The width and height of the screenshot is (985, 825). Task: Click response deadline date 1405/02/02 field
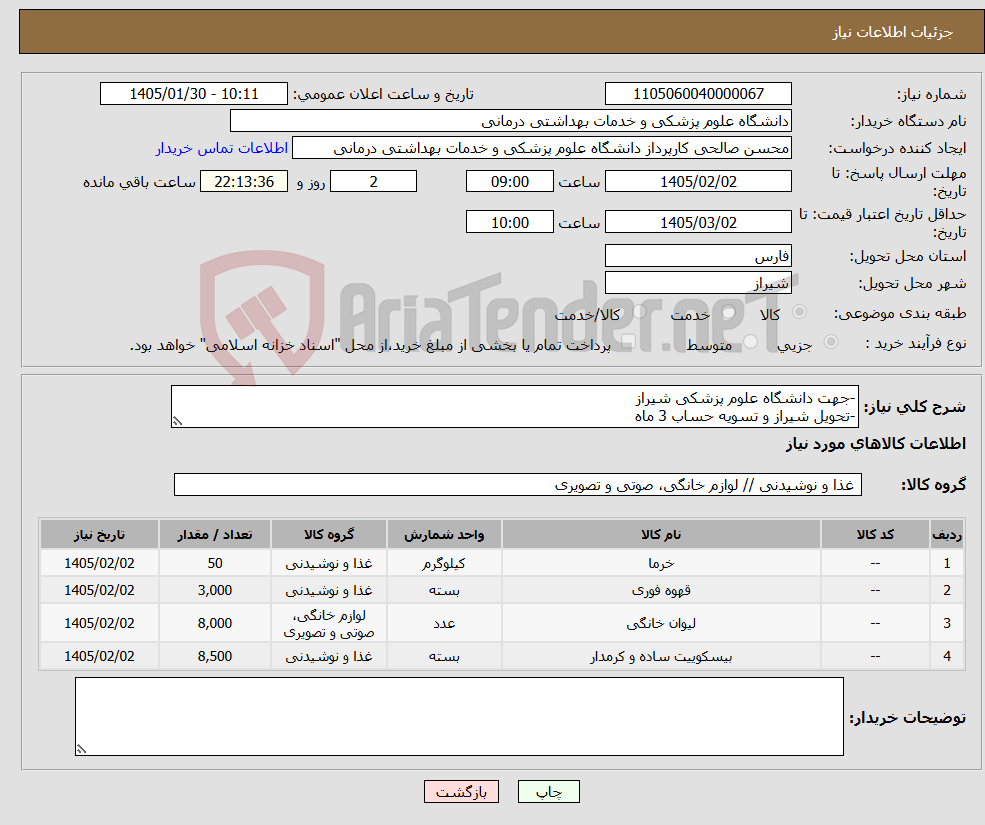click(x=698, y=182)
